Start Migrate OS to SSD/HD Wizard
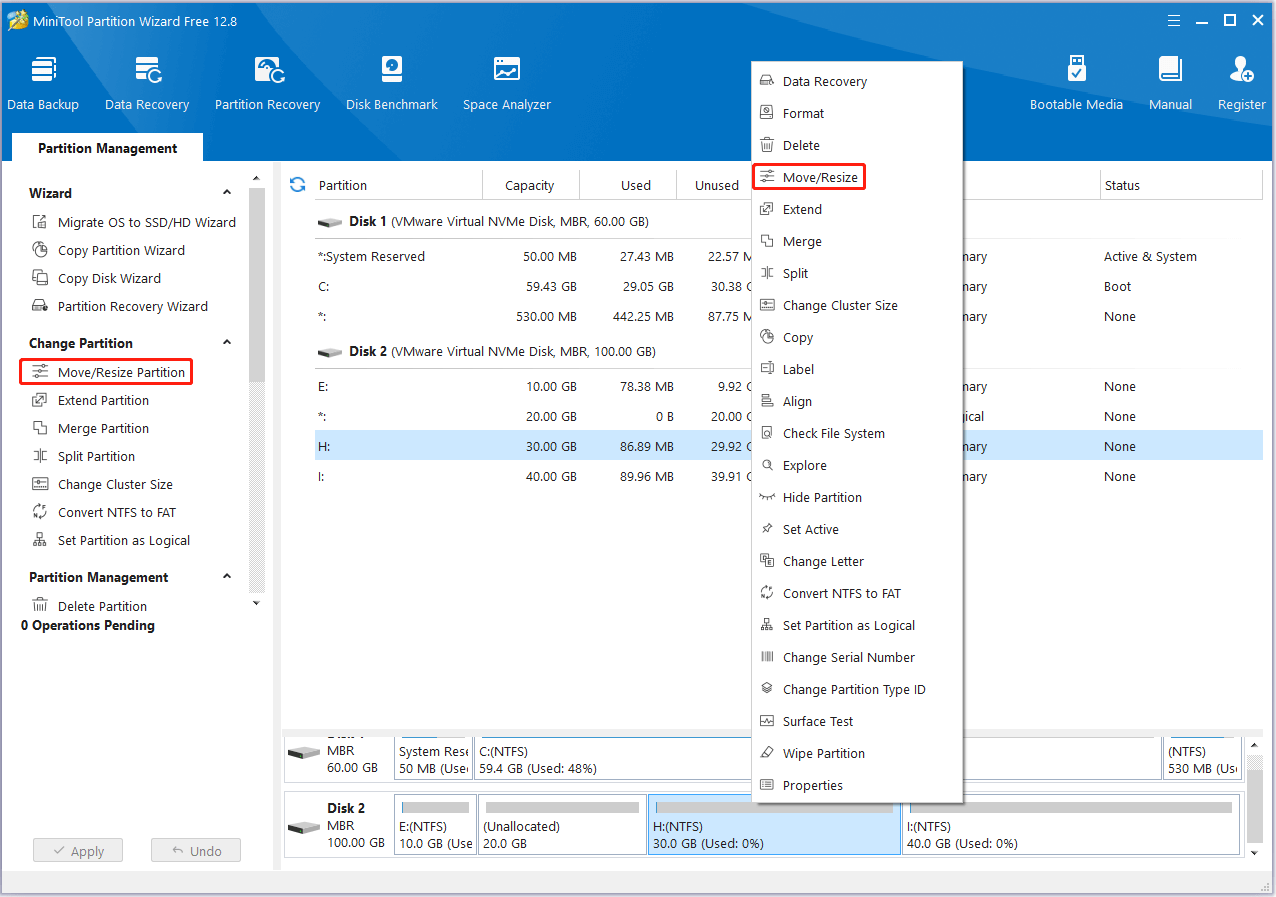The height and width of the screenshot is (897, 1276). [134, 223]
